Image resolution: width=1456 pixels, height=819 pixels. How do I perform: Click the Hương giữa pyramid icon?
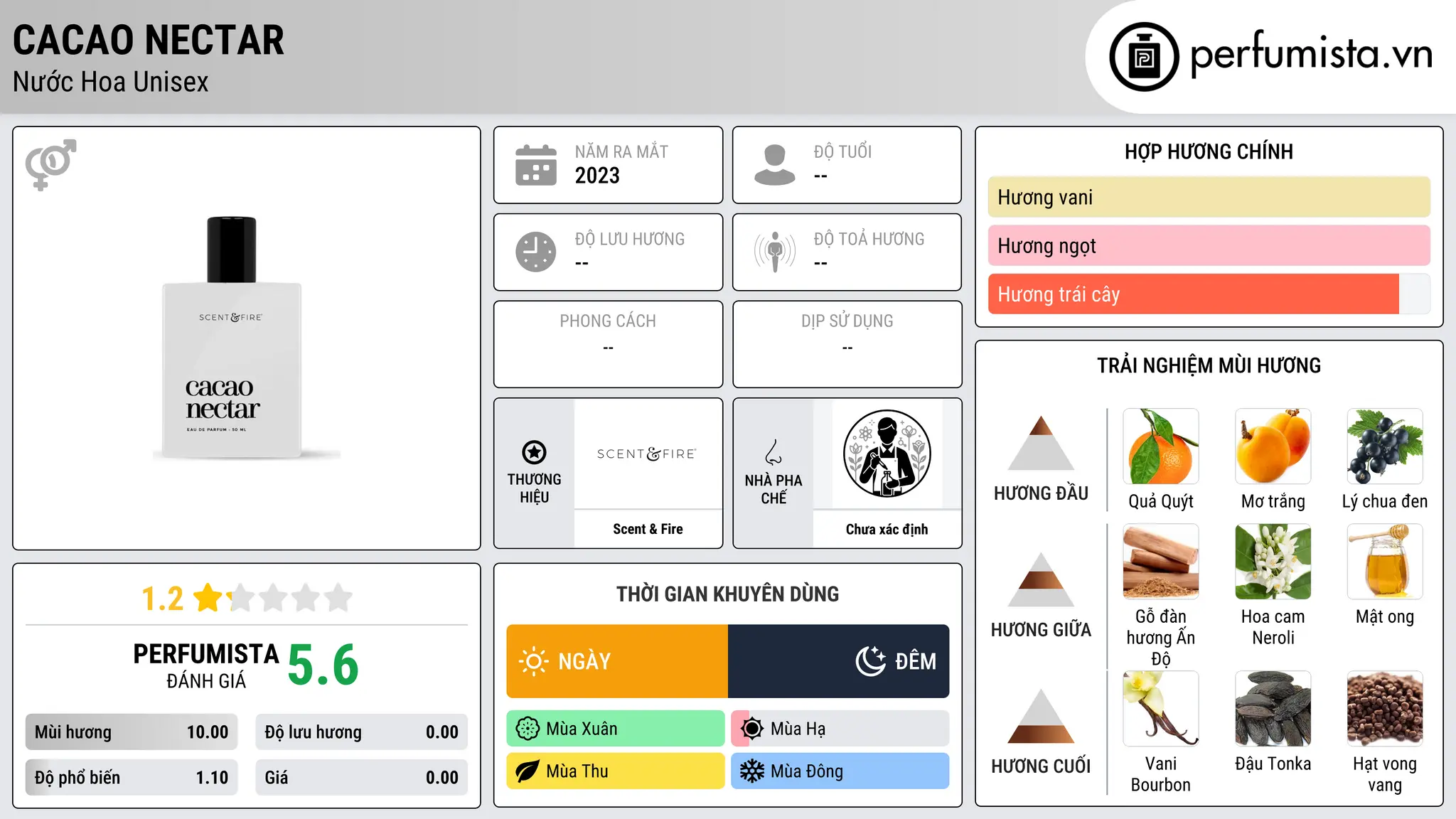coord(1041,579)
